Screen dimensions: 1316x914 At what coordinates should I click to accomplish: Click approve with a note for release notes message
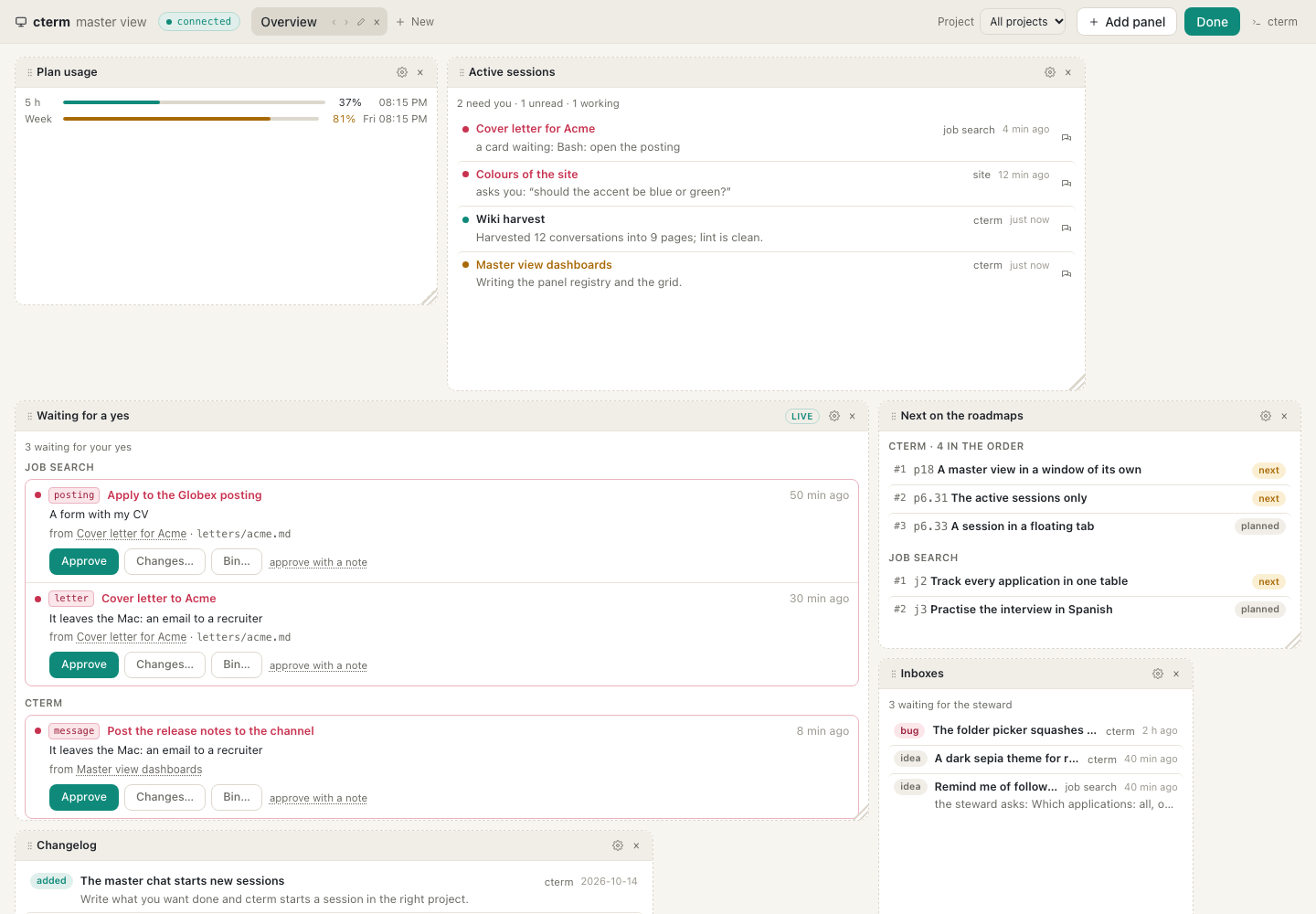[x=318, y=798]
